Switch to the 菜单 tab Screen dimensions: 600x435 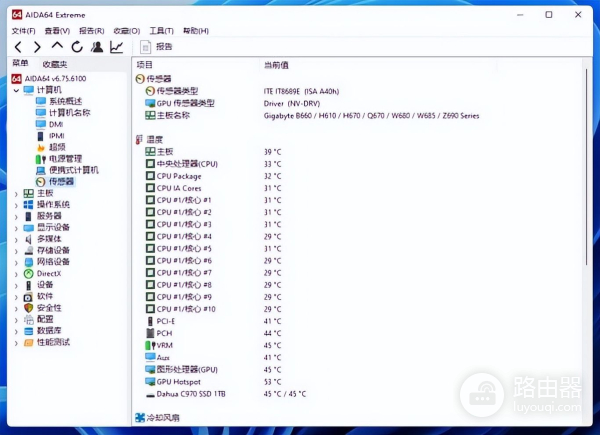coord(20,63)
